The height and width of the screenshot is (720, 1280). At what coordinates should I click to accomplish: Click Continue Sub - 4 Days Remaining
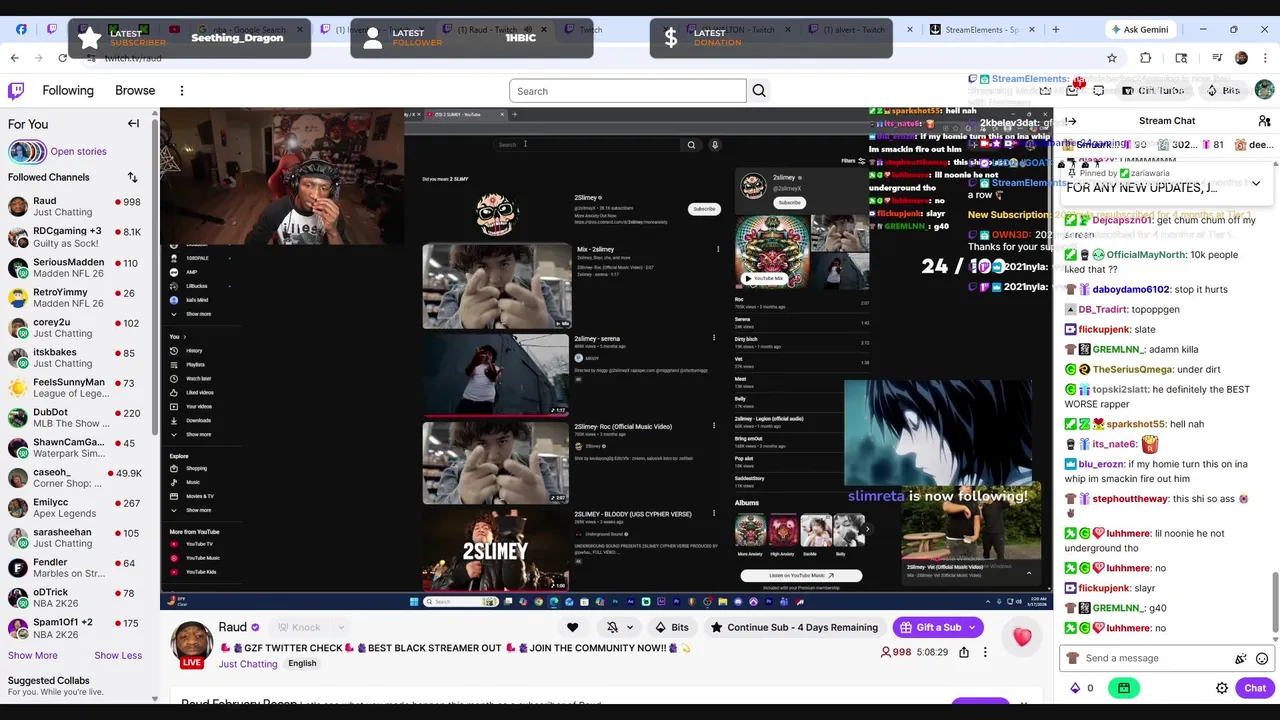pos(794,628)
